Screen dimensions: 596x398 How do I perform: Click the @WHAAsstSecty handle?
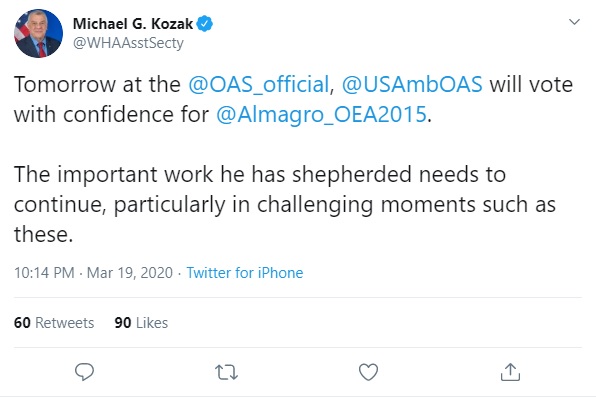tap(128, 43)
